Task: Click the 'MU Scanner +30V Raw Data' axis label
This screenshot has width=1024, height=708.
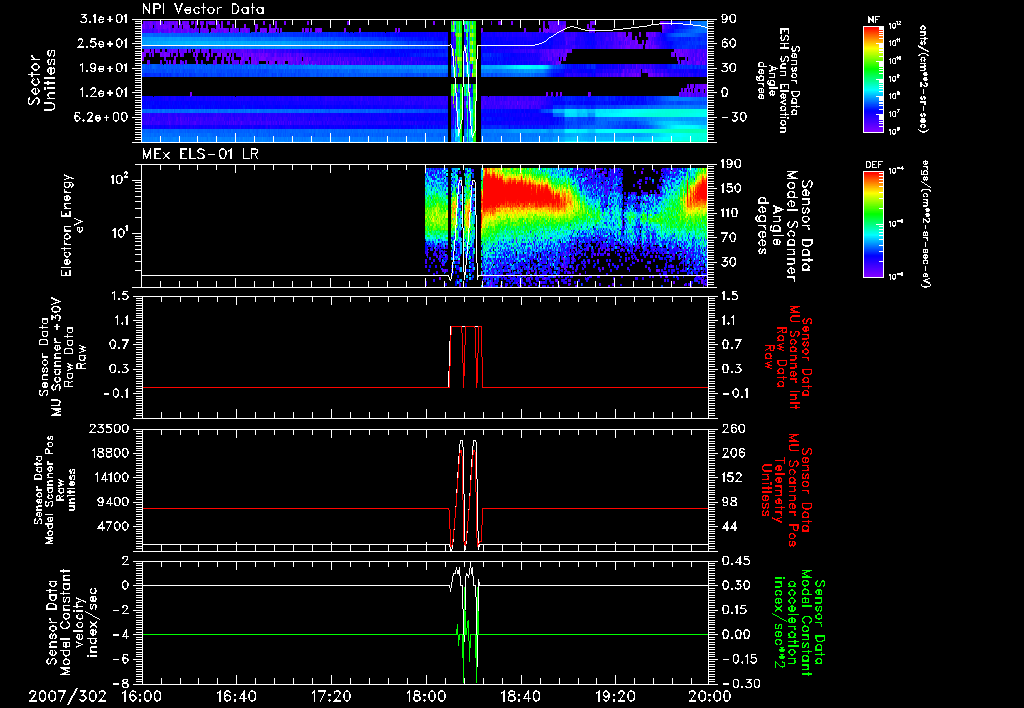Action: [x=62, y=357]
